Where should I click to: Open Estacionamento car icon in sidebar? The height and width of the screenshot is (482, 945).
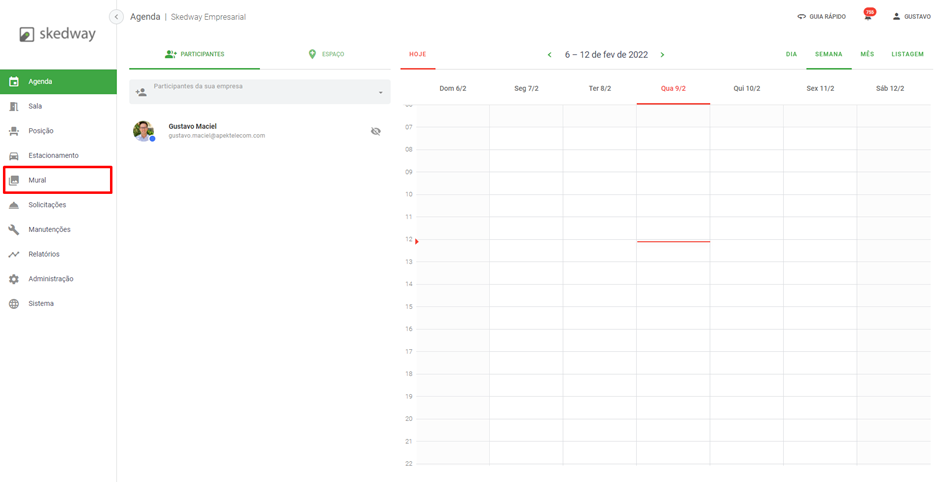click(x=14, y=156)
